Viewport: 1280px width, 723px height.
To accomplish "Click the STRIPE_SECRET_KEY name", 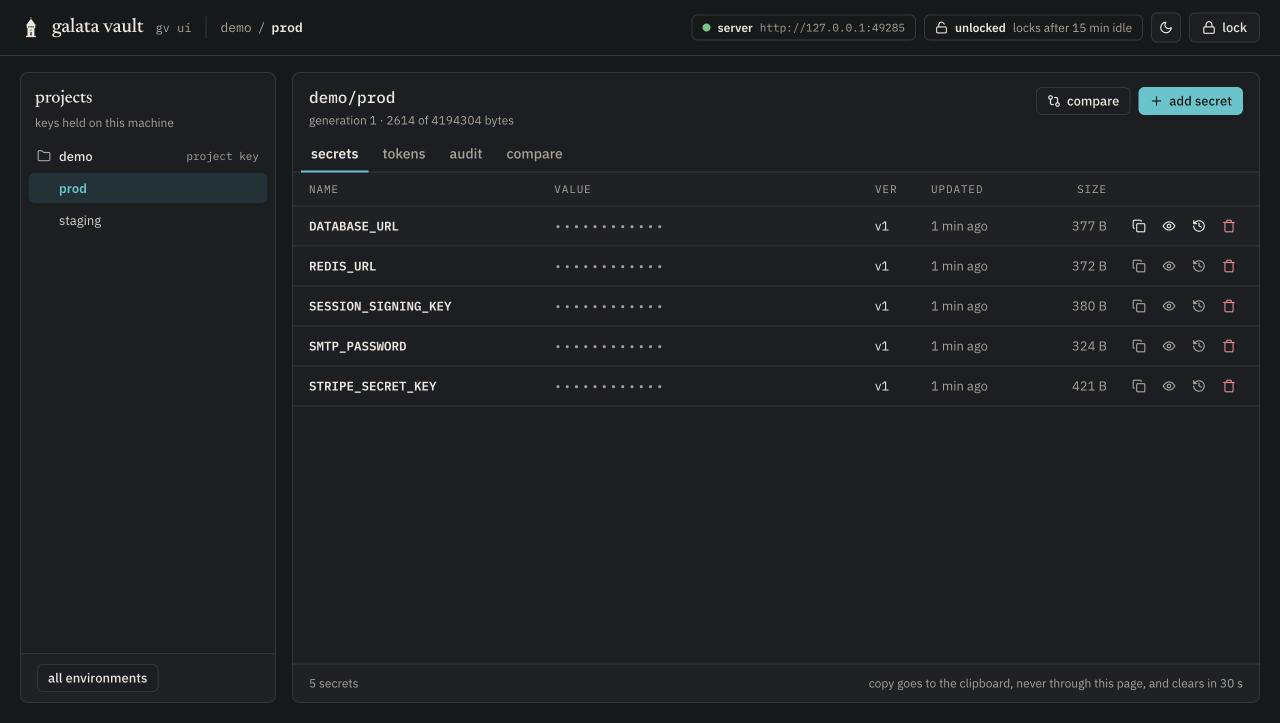I will [373, 386].
